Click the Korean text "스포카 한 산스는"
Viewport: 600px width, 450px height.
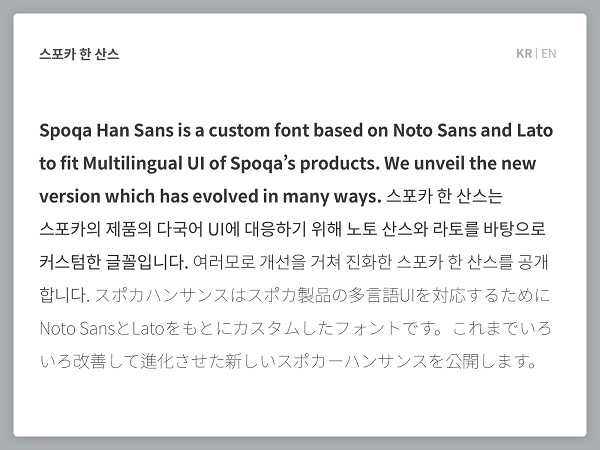(x=444, y=196)
